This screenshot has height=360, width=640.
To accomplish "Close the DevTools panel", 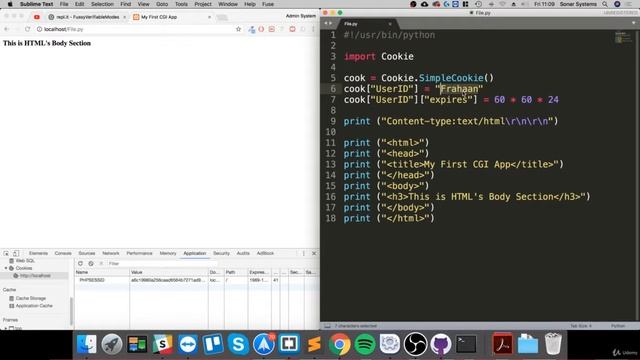I will pyautogui.click(x=314, y=253).
